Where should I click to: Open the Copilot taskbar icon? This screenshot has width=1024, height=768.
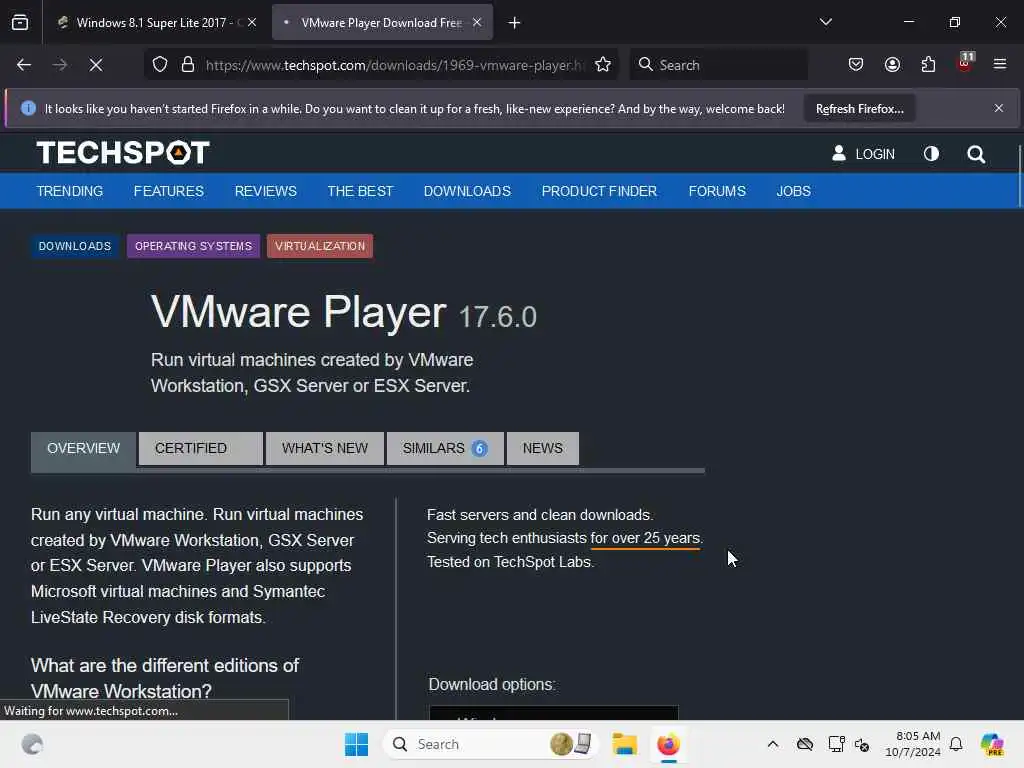pyautogui.click(x=992, y=744)
